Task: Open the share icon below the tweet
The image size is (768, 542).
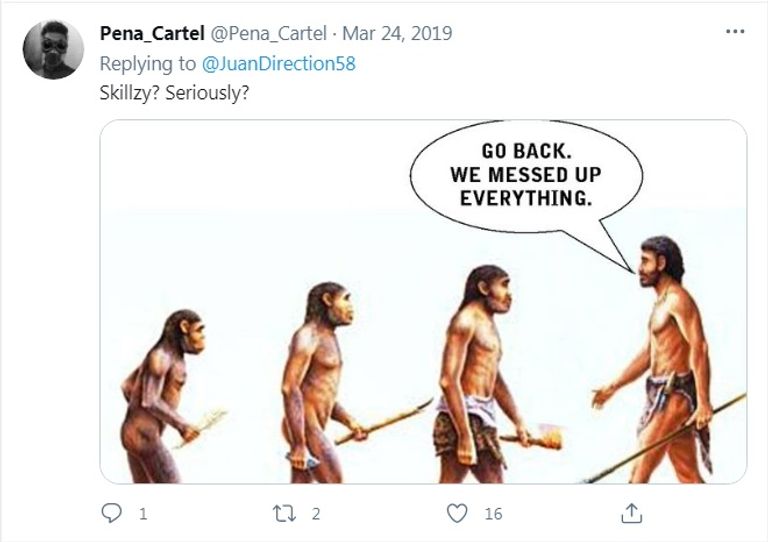Action: pos(631,513)
